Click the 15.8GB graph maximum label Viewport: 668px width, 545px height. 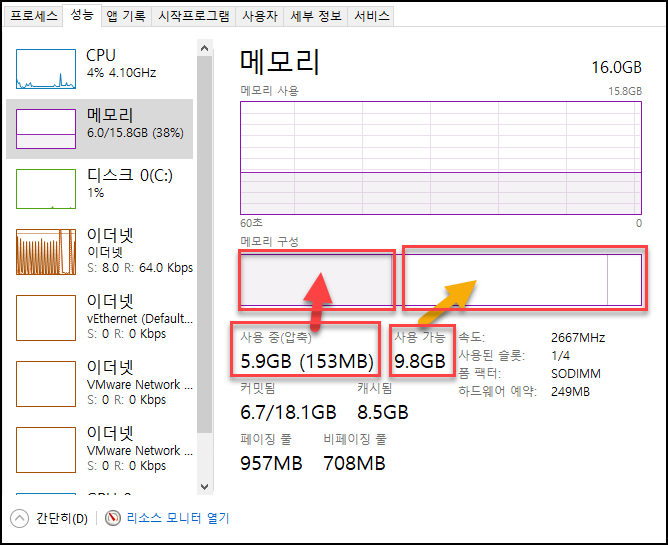[625, 91]
